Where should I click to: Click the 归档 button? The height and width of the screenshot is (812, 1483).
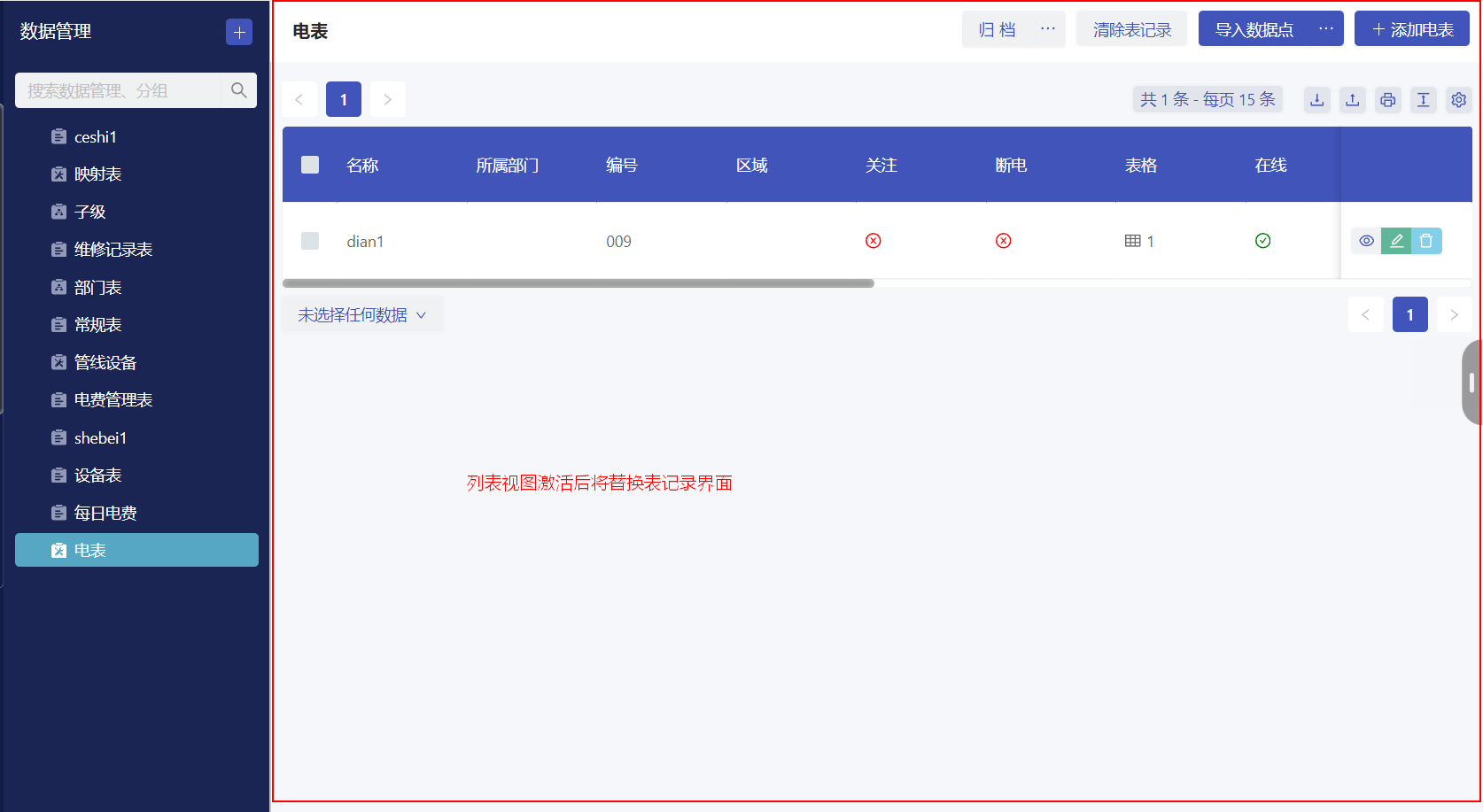pyautogui.click(x=997, y=29)
